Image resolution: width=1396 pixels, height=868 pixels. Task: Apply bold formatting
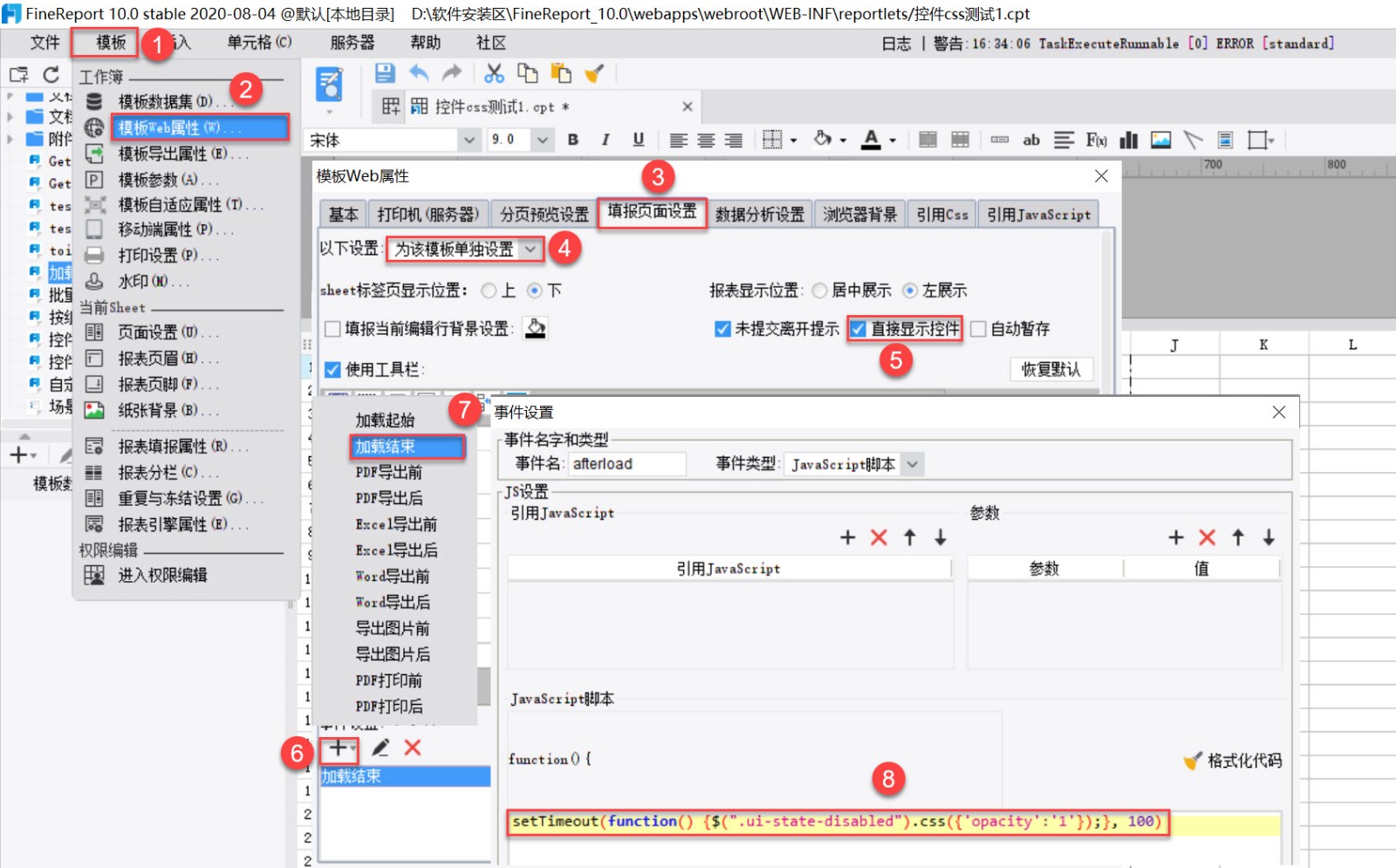coord(573,140)
